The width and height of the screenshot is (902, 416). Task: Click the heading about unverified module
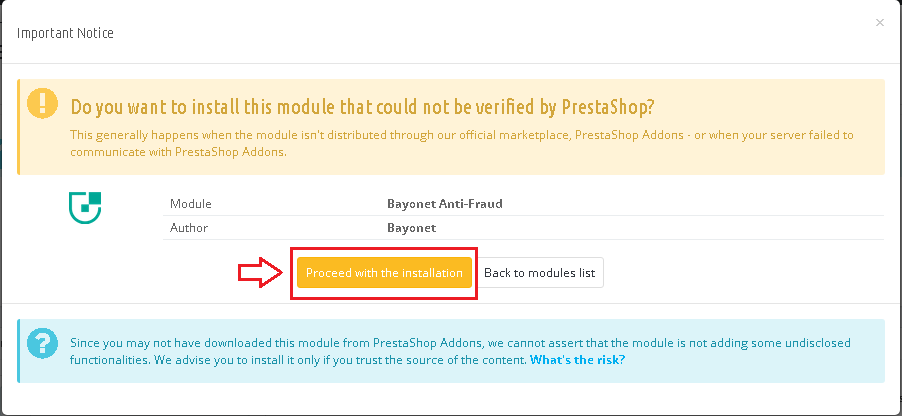363,107
